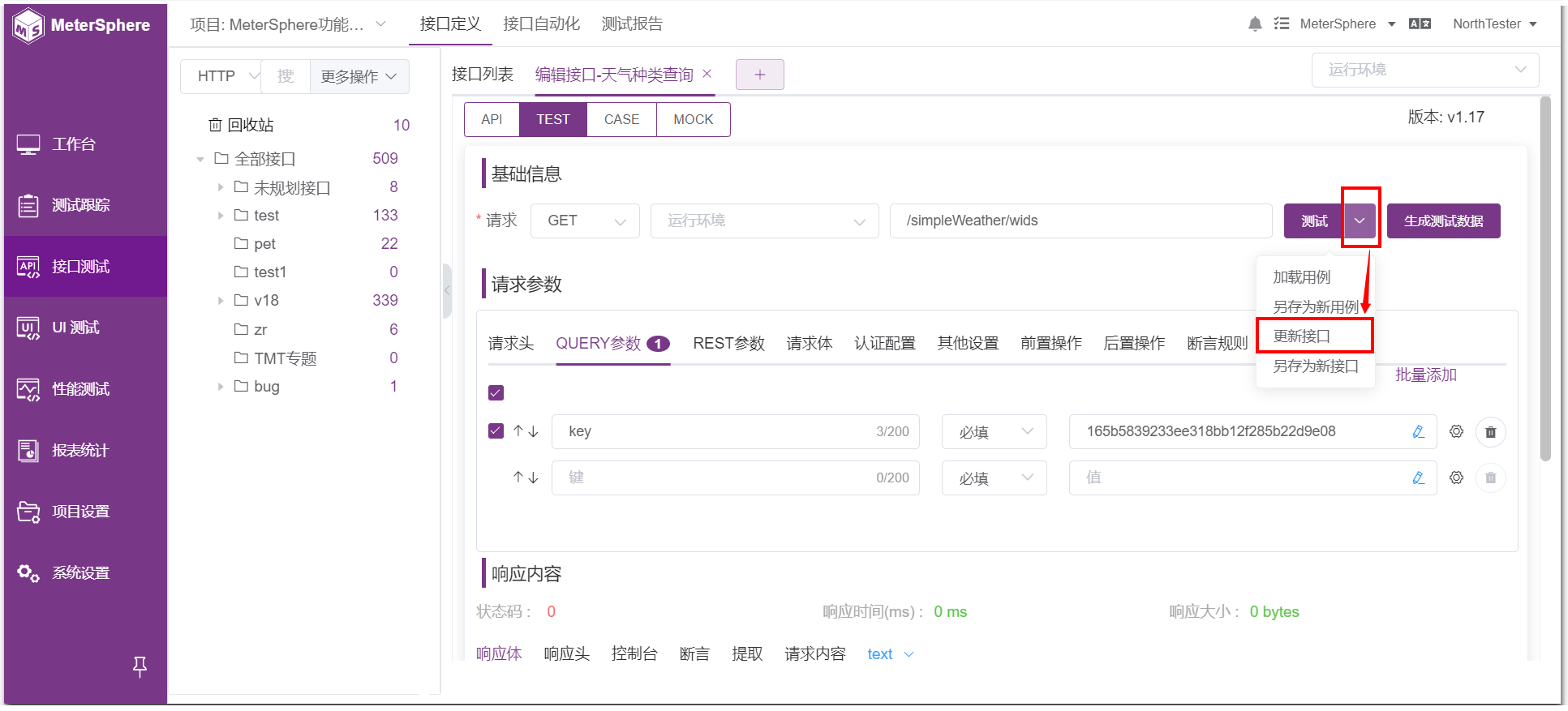This screenshot has height=711, width=1568.
Task: Open the 请求体 tab
Action: tap(810, 344)
